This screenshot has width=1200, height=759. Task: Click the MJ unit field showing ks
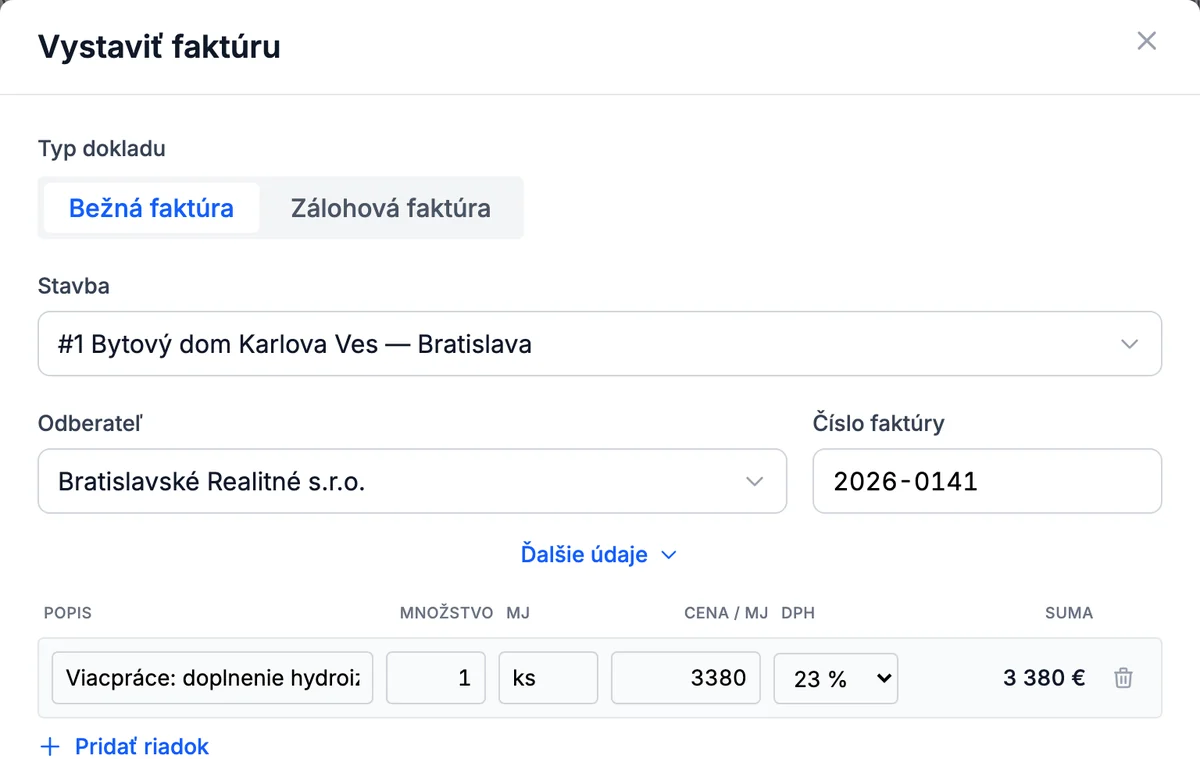pyautogui.click(x=548, y=678)
